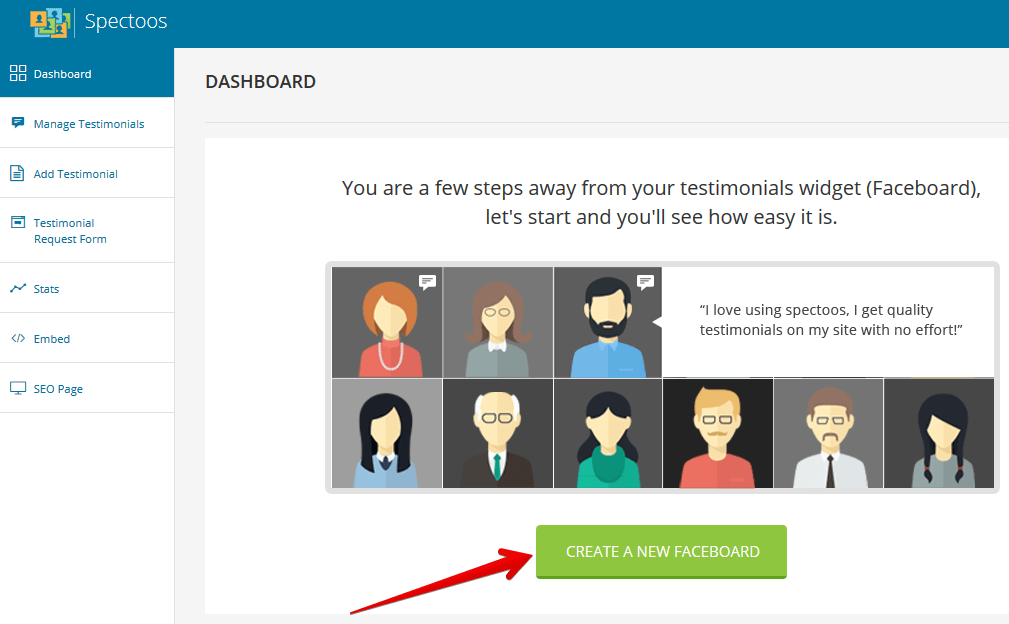Click comment bubble on bearded man avatar
Viewport: 1009px width, 624px height.
(645, 282)
